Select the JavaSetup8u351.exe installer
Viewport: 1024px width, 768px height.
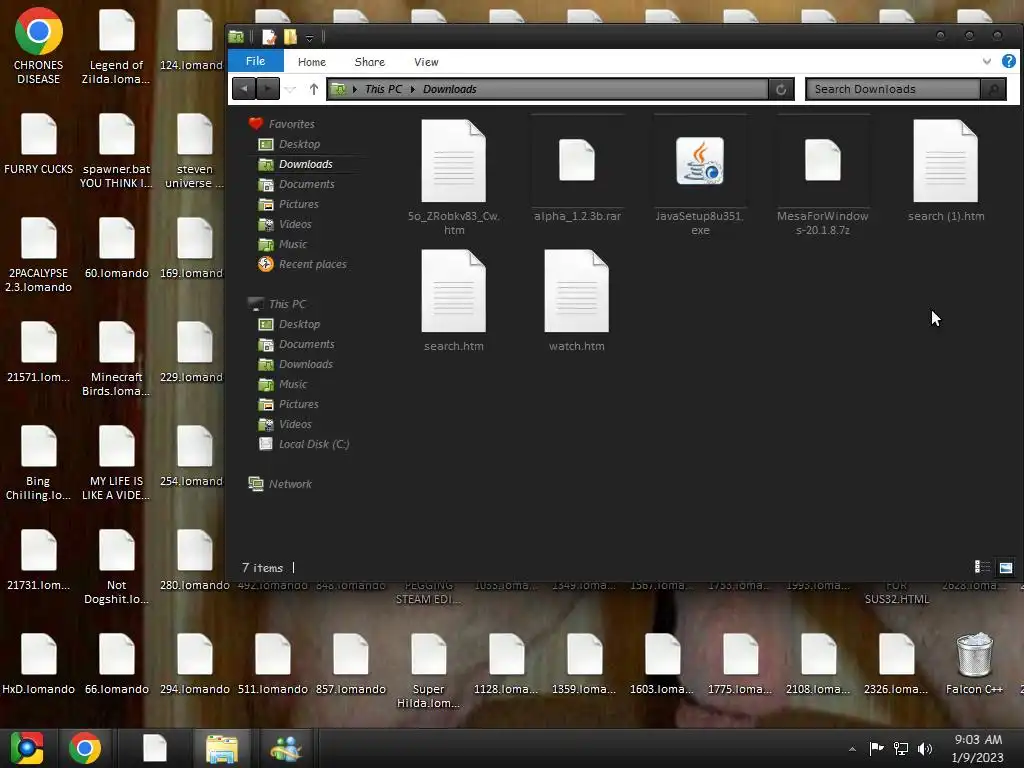tap(699, 176)
